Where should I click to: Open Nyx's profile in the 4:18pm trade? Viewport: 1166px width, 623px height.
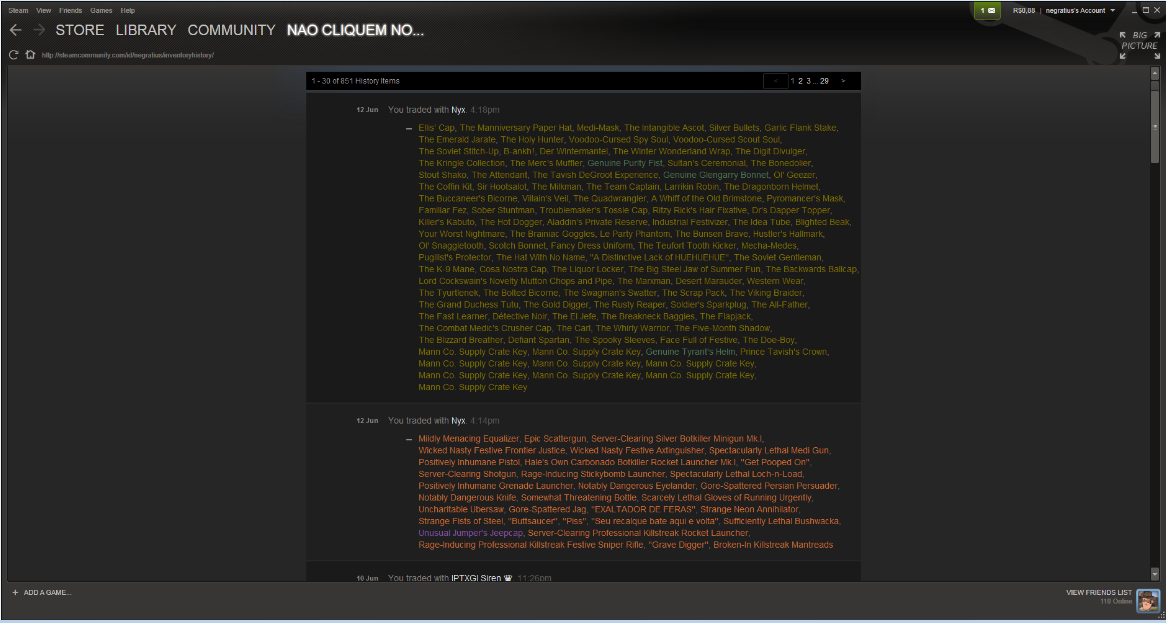pyautogui.click(x=458, y=110)
